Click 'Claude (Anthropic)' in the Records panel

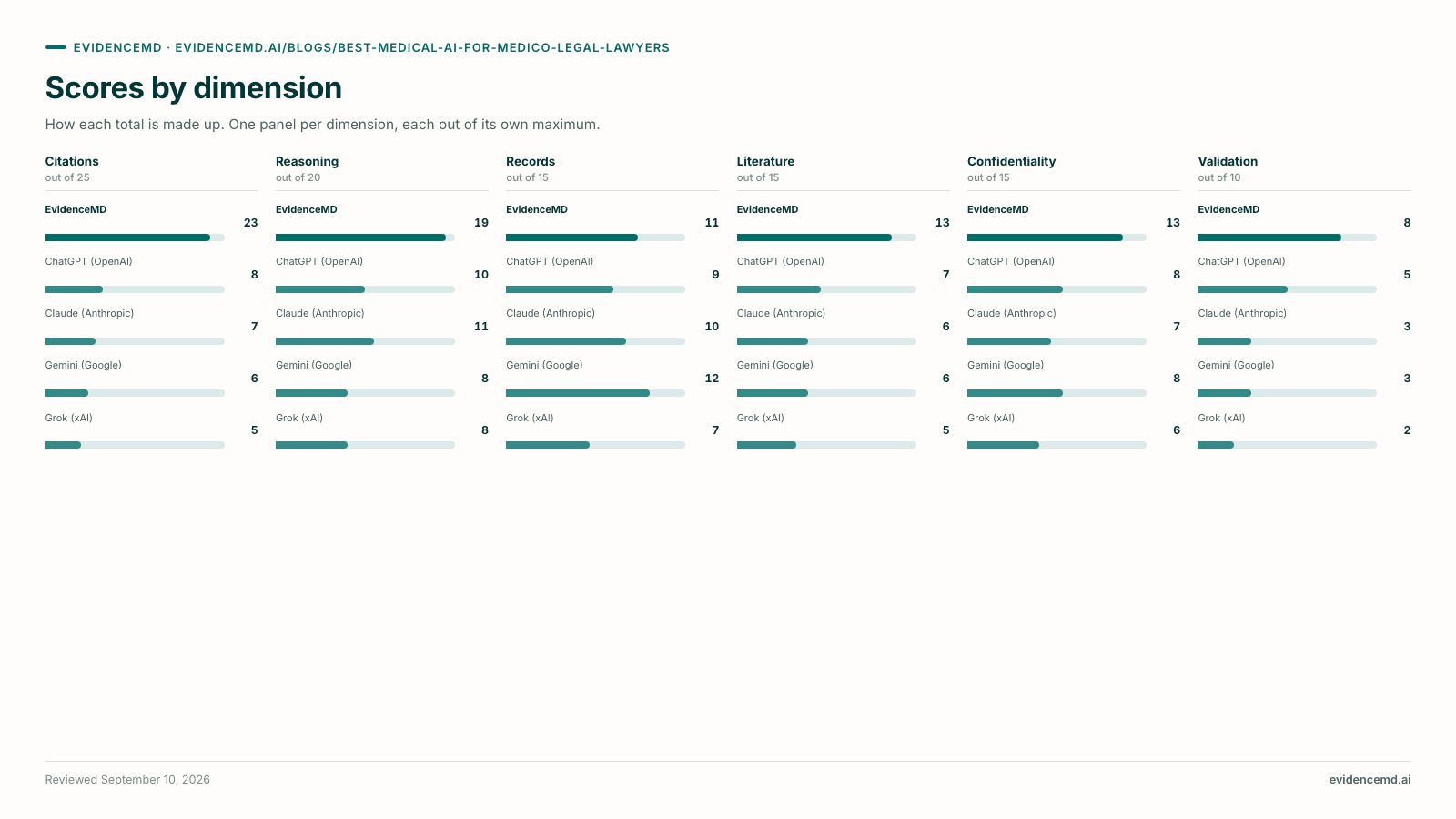(x=551, y=313)
